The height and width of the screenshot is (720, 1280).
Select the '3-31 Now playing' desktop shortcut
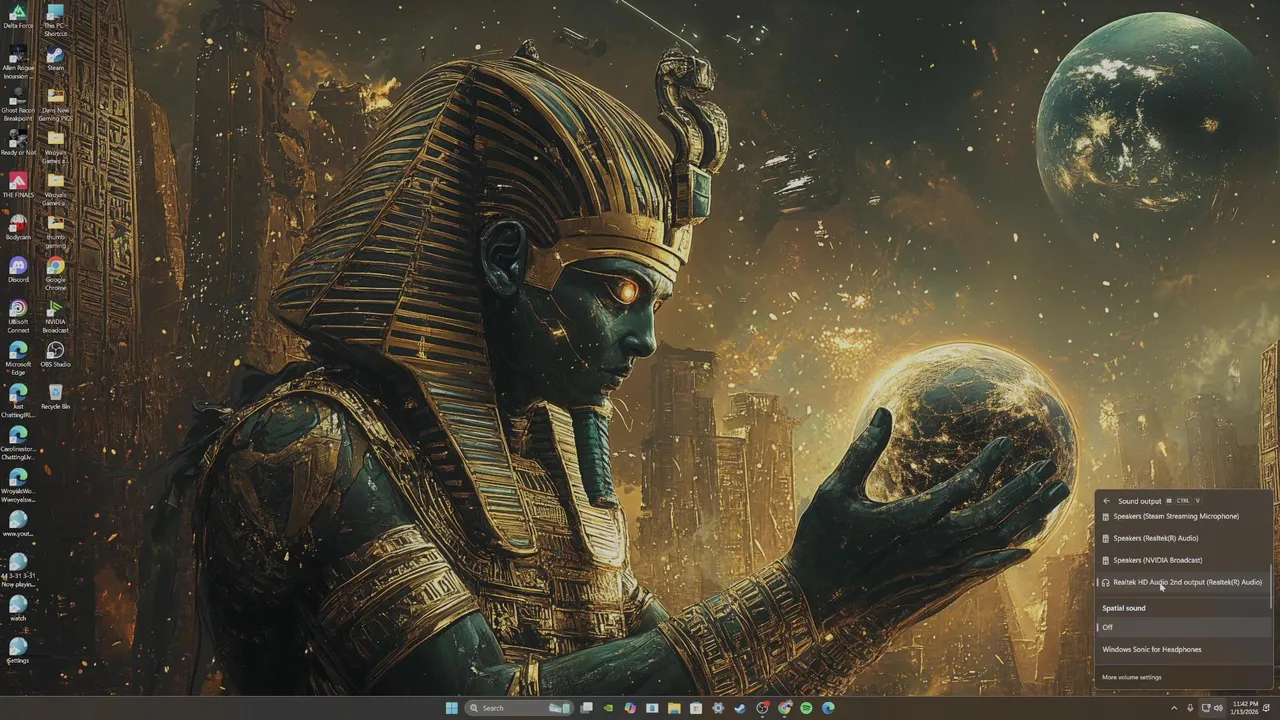tap(18, 569)
